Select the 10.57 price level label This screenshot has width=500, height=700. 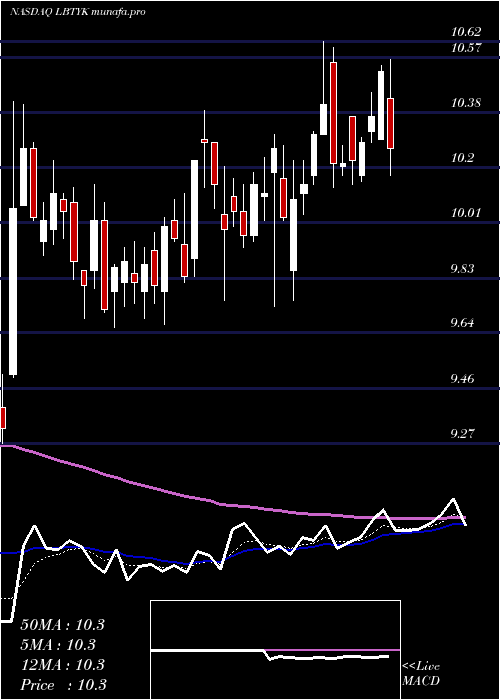point(466,48)
